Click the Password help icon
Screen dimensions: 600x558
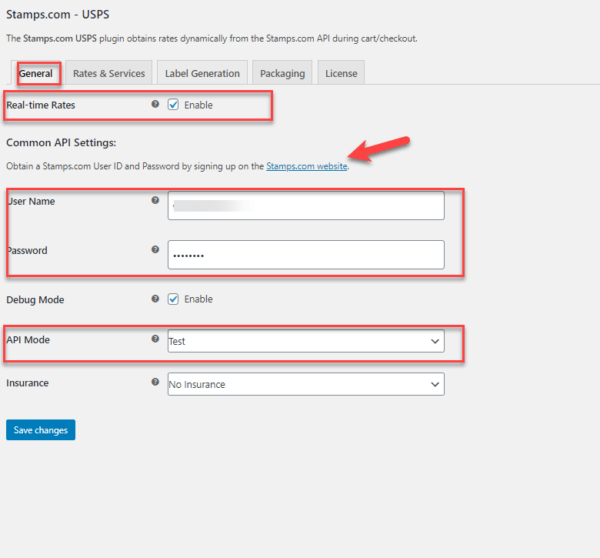tap(155, 250)
